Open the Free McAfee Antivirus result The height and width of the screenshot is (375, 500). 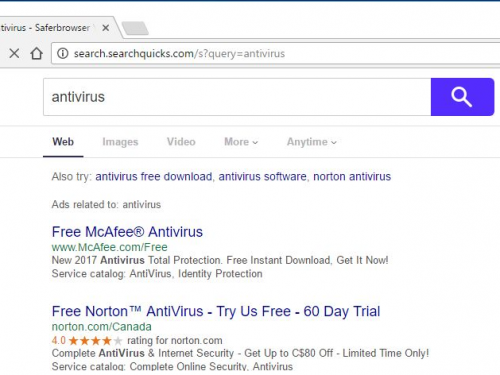pyautogui.click(x=127, y=232)
